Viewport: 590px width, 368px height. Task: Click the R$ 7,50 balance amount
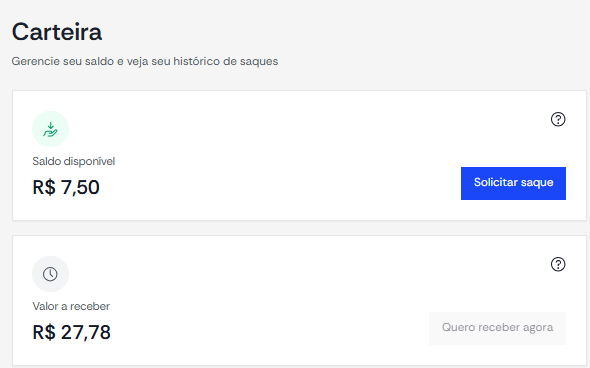tap(66, 187)
